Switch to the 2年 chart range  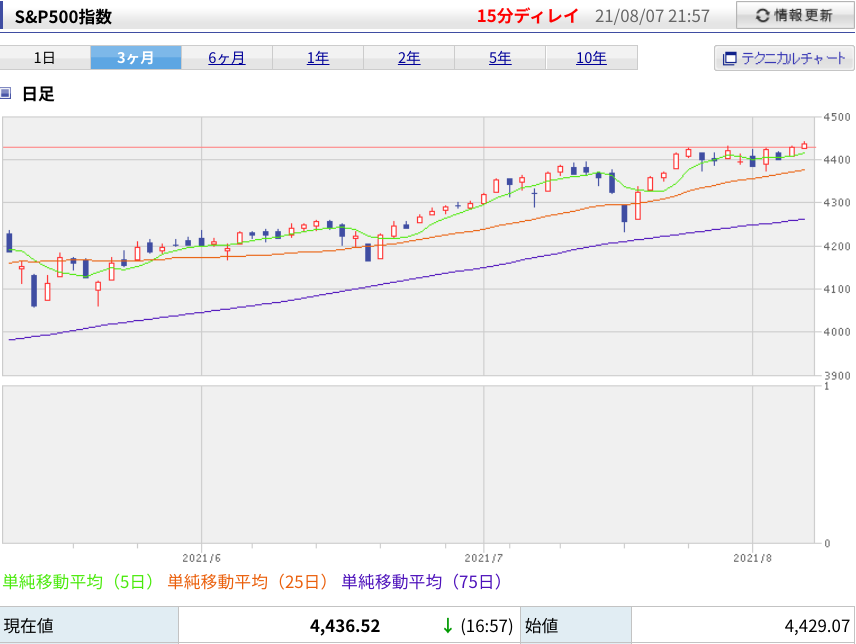(409, 58)
